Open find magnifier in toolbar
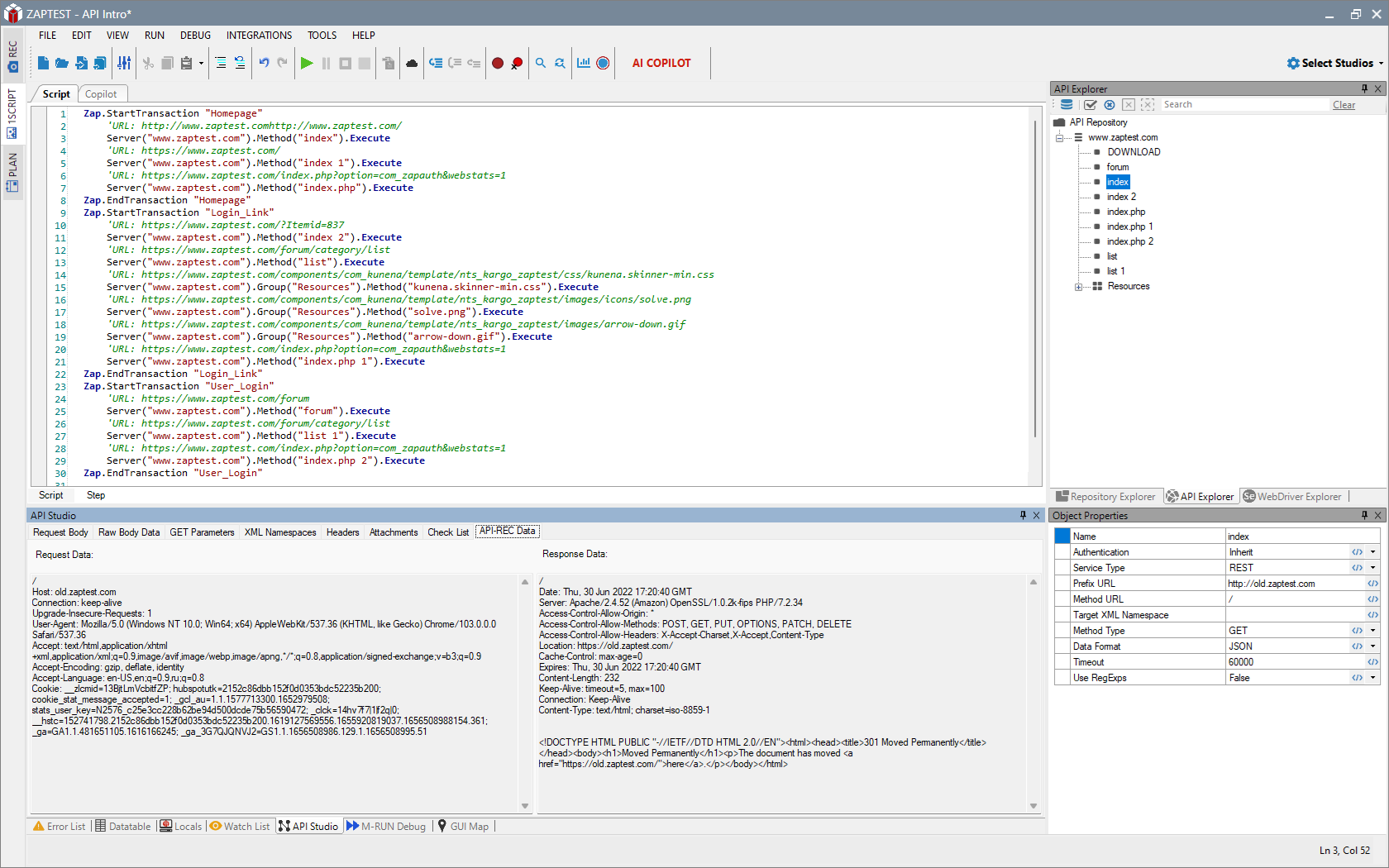The height and width of the screenshot is (868, 1389). coord(541,63)
